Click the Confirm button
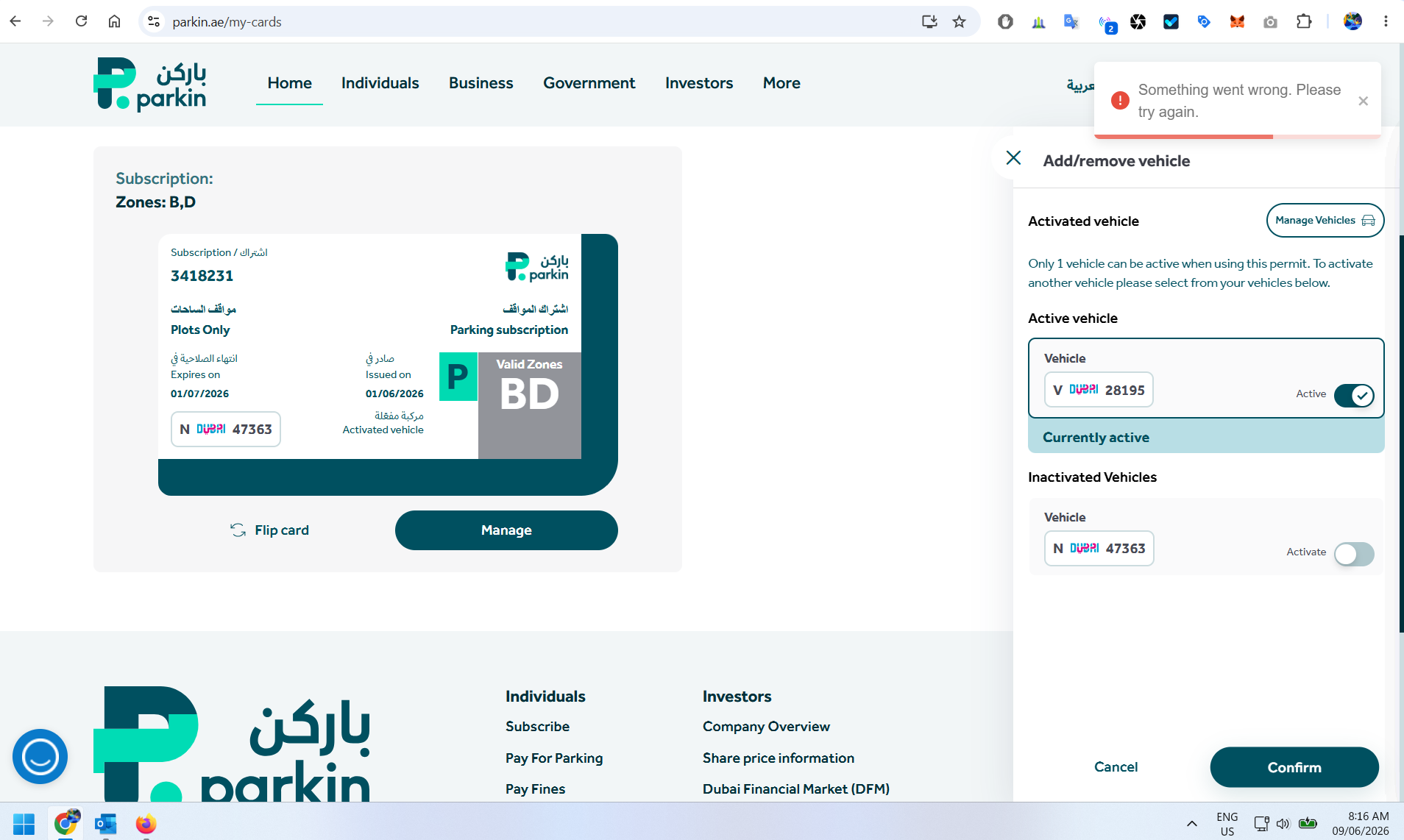Screen dimensions: 1404x840 point(1294,767)
